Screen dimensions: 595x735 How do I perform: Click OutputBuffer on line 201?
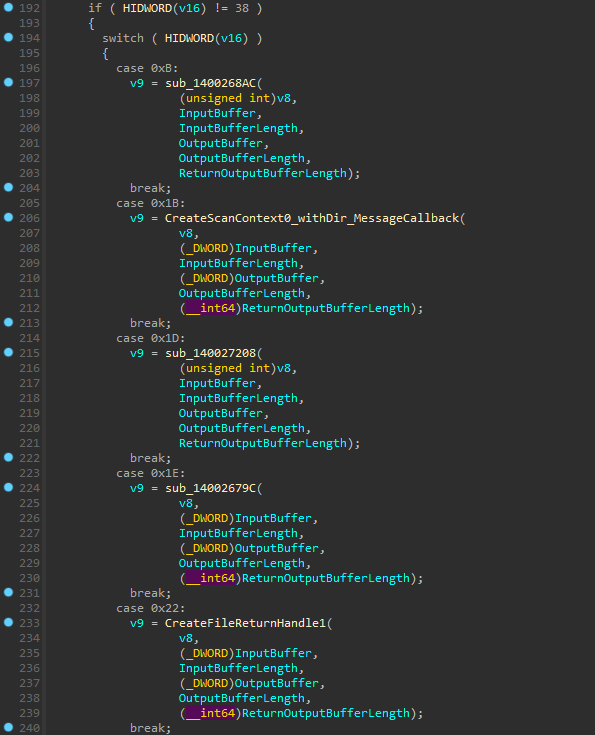[x=220, y=143]
